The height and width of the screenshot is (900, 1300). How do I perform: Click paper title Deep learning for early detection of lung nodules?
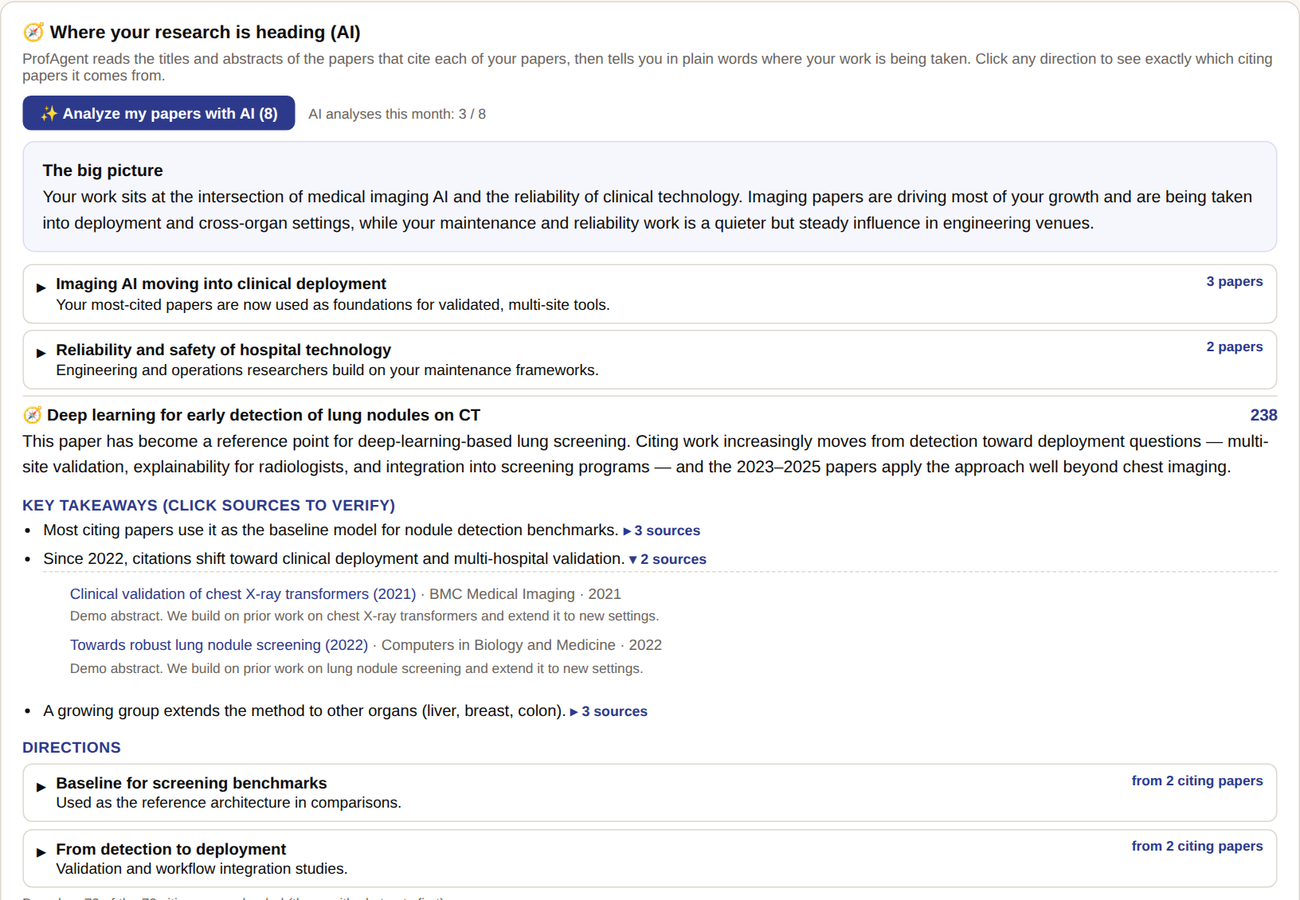tap(264, 415)
